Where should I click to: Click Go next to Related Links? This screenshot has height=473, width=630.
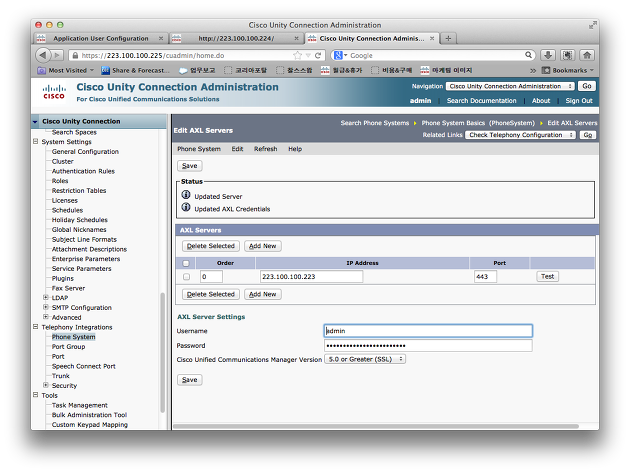pos(587,135)
